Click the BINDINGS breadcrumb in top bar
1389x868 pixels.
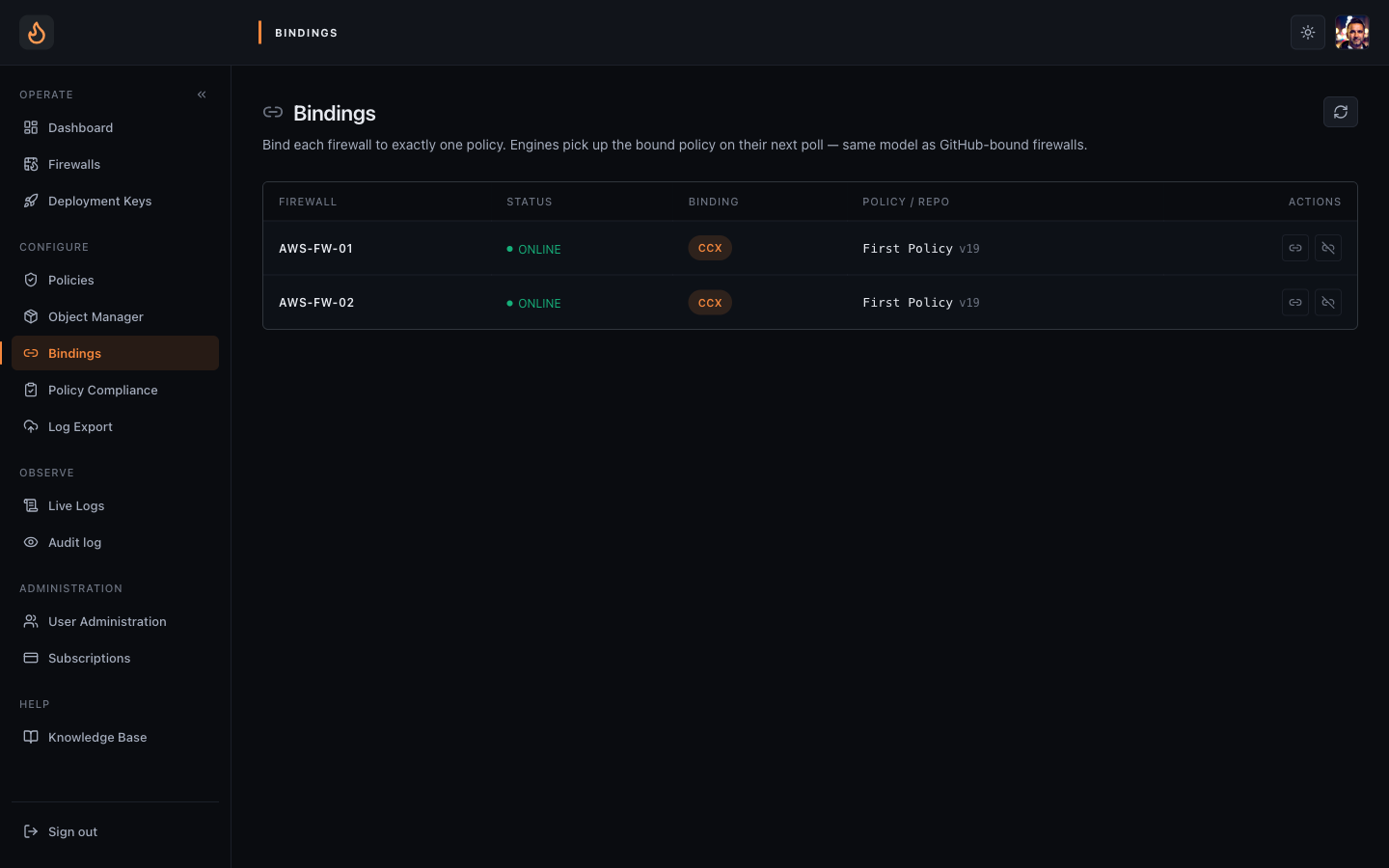tap(306, 33)
